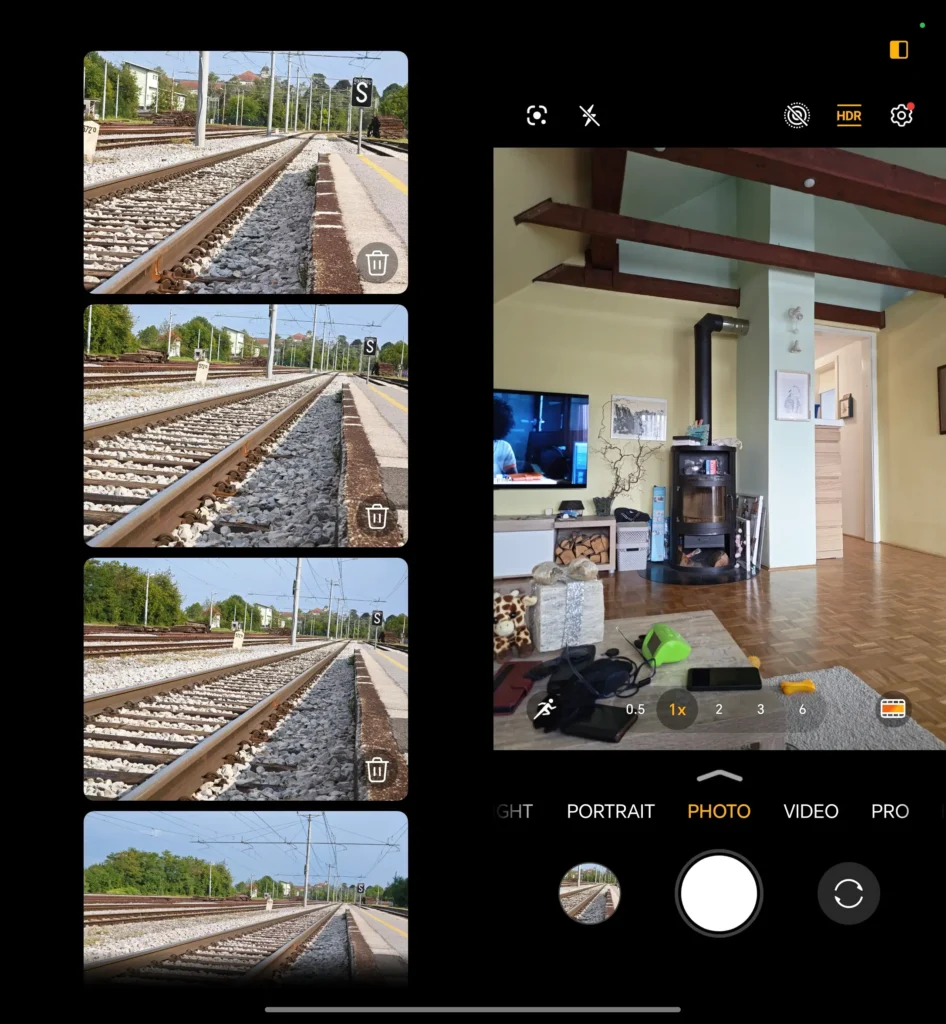Image resolution: width=946 pixels, height=1024 pixels.
Task: Delete the second railway photo
Action: coord(377,516)
